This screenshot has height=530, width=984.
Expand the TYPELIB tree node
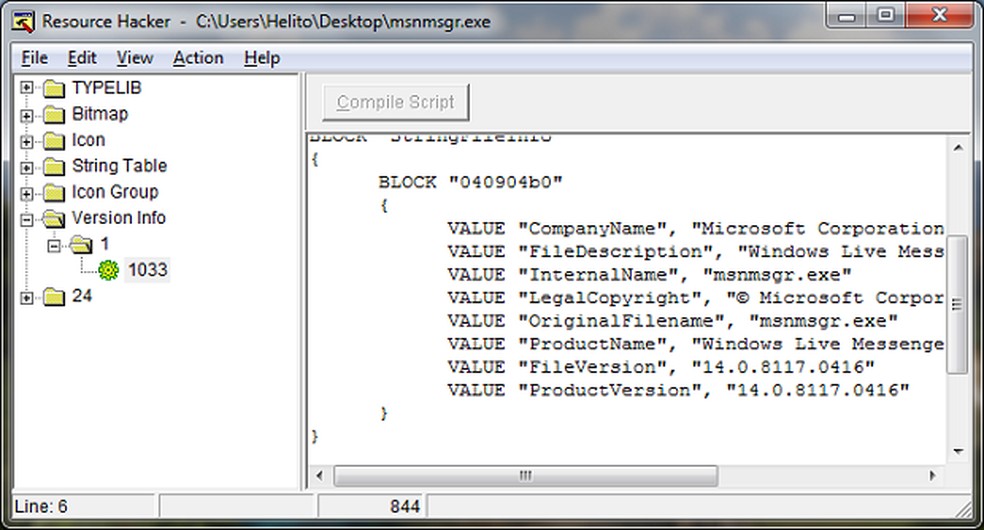(26, 88)
